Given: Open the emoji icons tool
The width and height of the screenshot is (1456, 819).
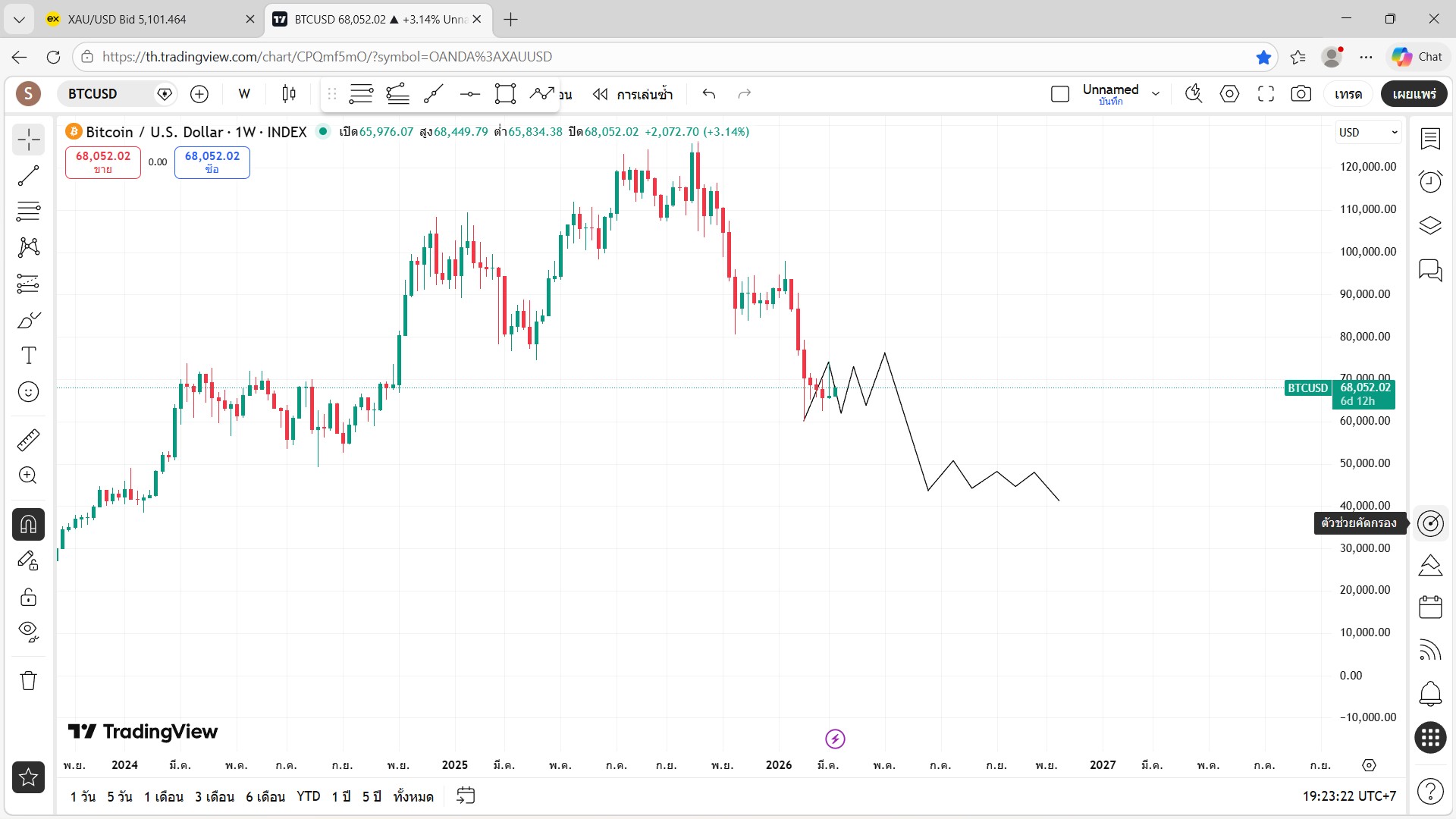Looking at the screenshot, I should (28, 392).
